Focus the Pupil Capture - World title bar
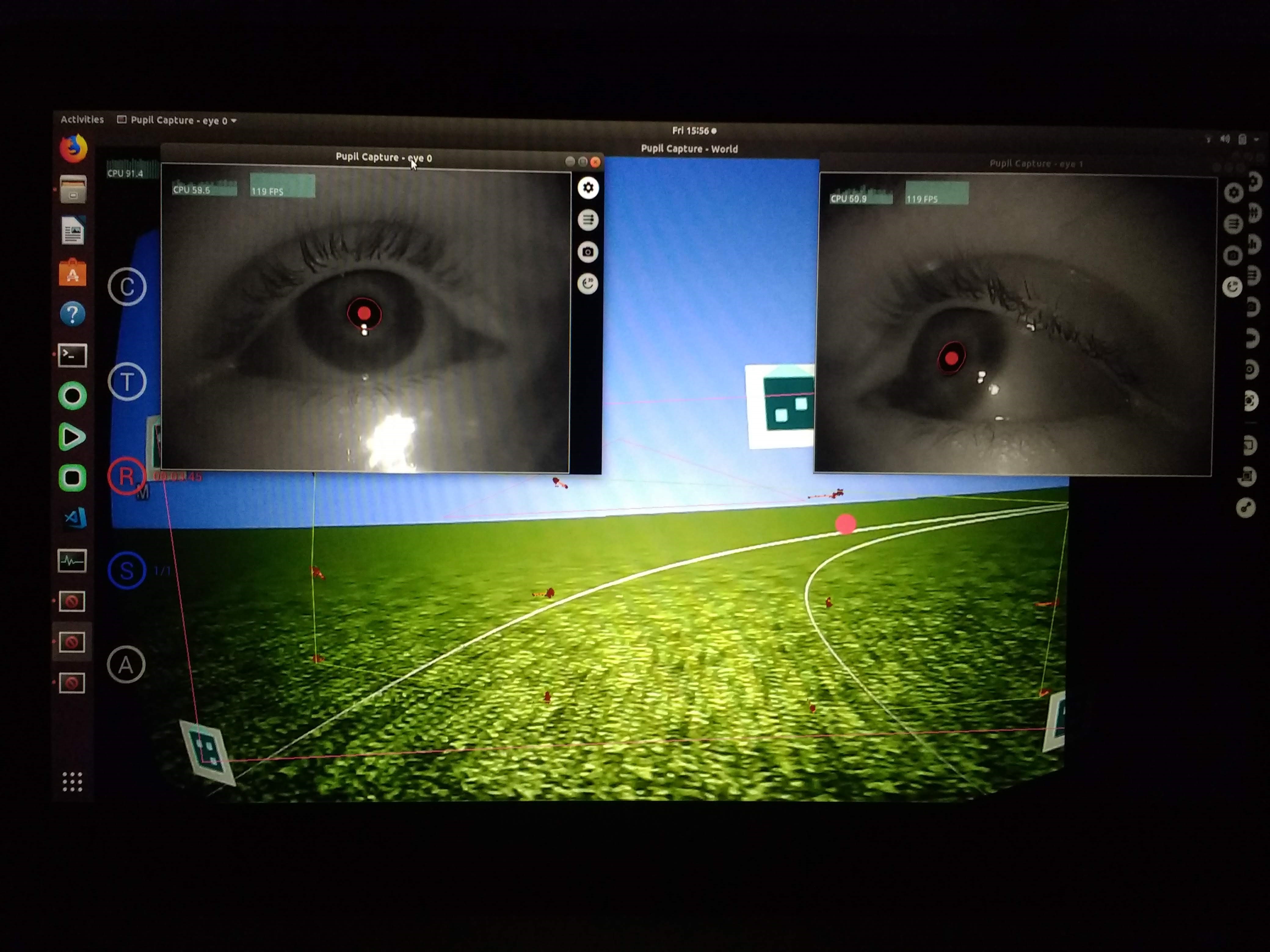The width and height of the screenshot is (1270, 952). point(689,149)
